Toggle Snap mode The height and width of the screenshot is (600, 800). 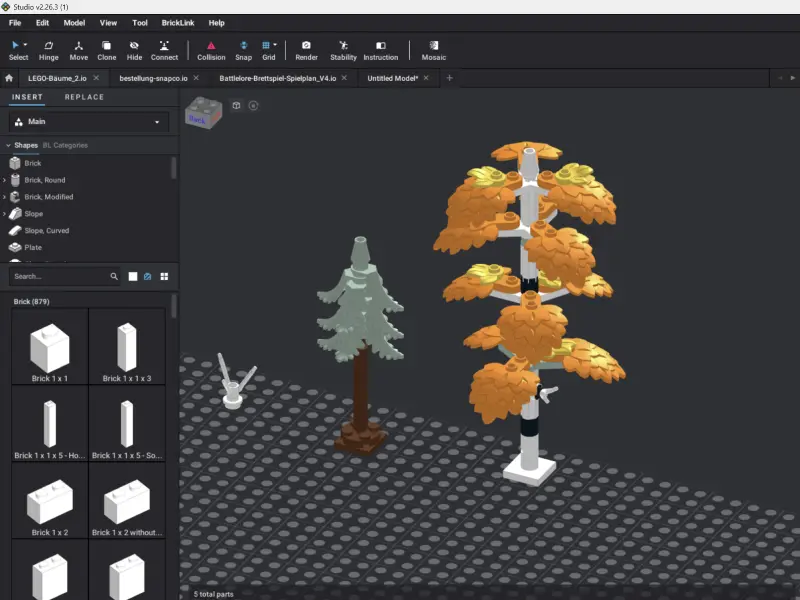(243, 50)
